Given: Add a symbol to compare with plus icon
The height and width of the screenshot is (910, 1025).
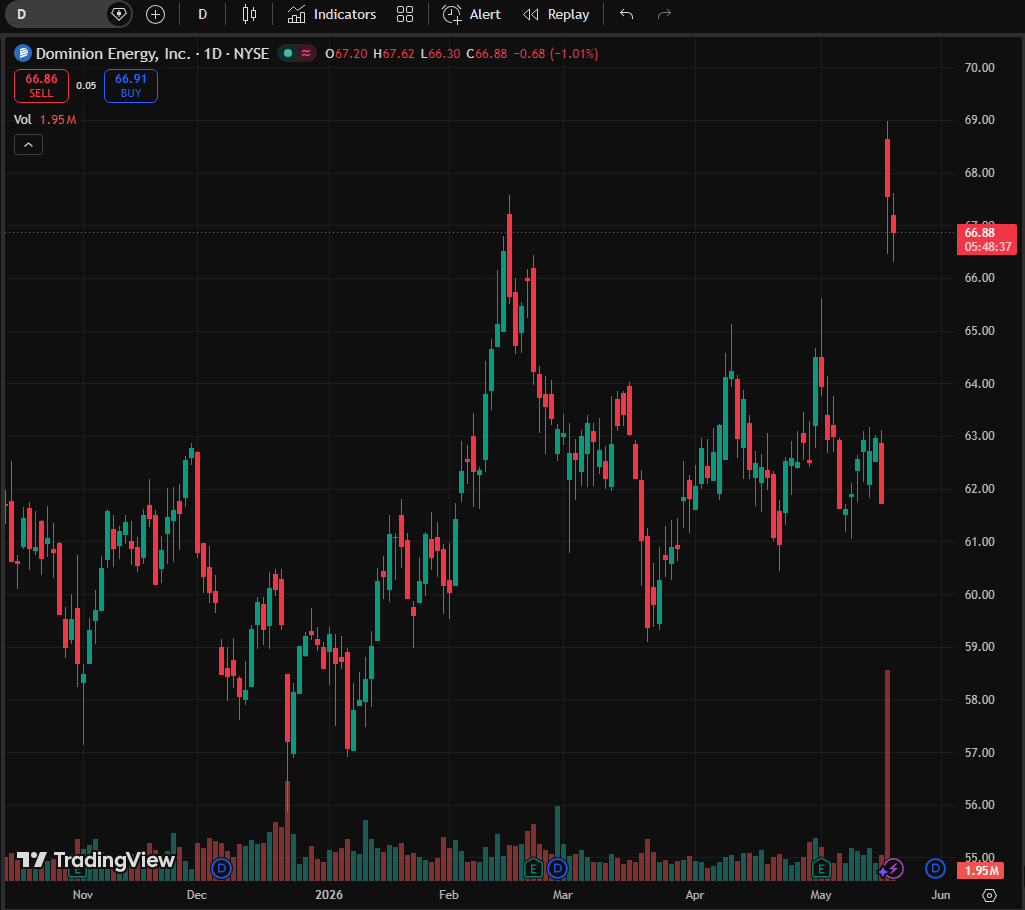Looking at the screenshot, I should [x=156, y=14].
